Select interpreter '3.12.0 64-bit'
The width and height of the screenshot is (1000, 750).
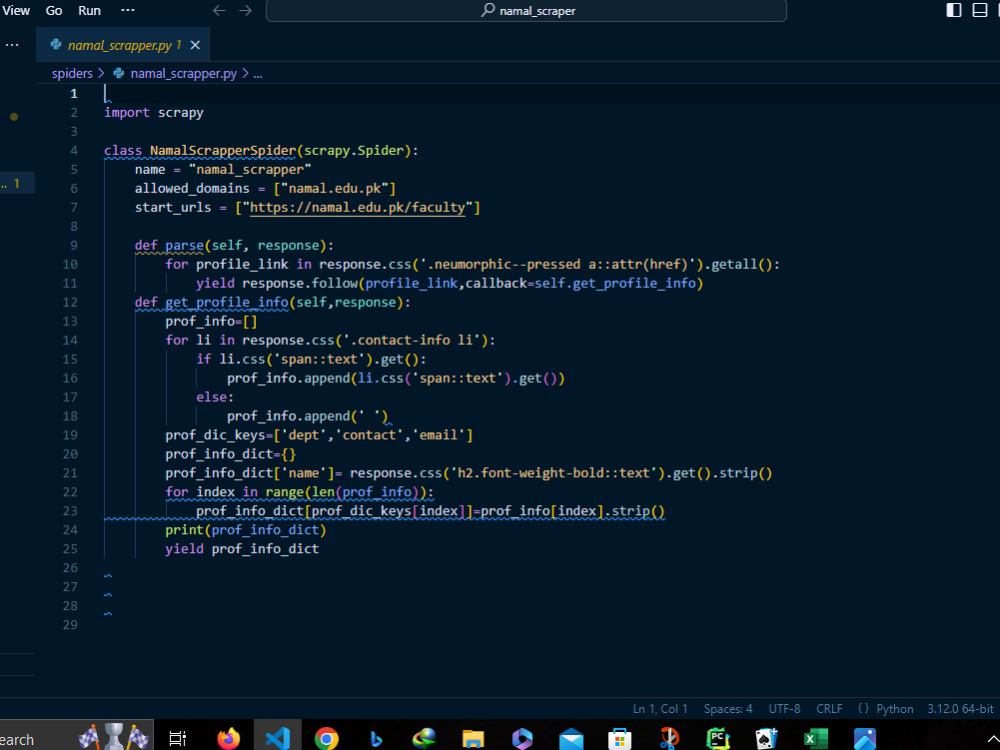point(960,709)
